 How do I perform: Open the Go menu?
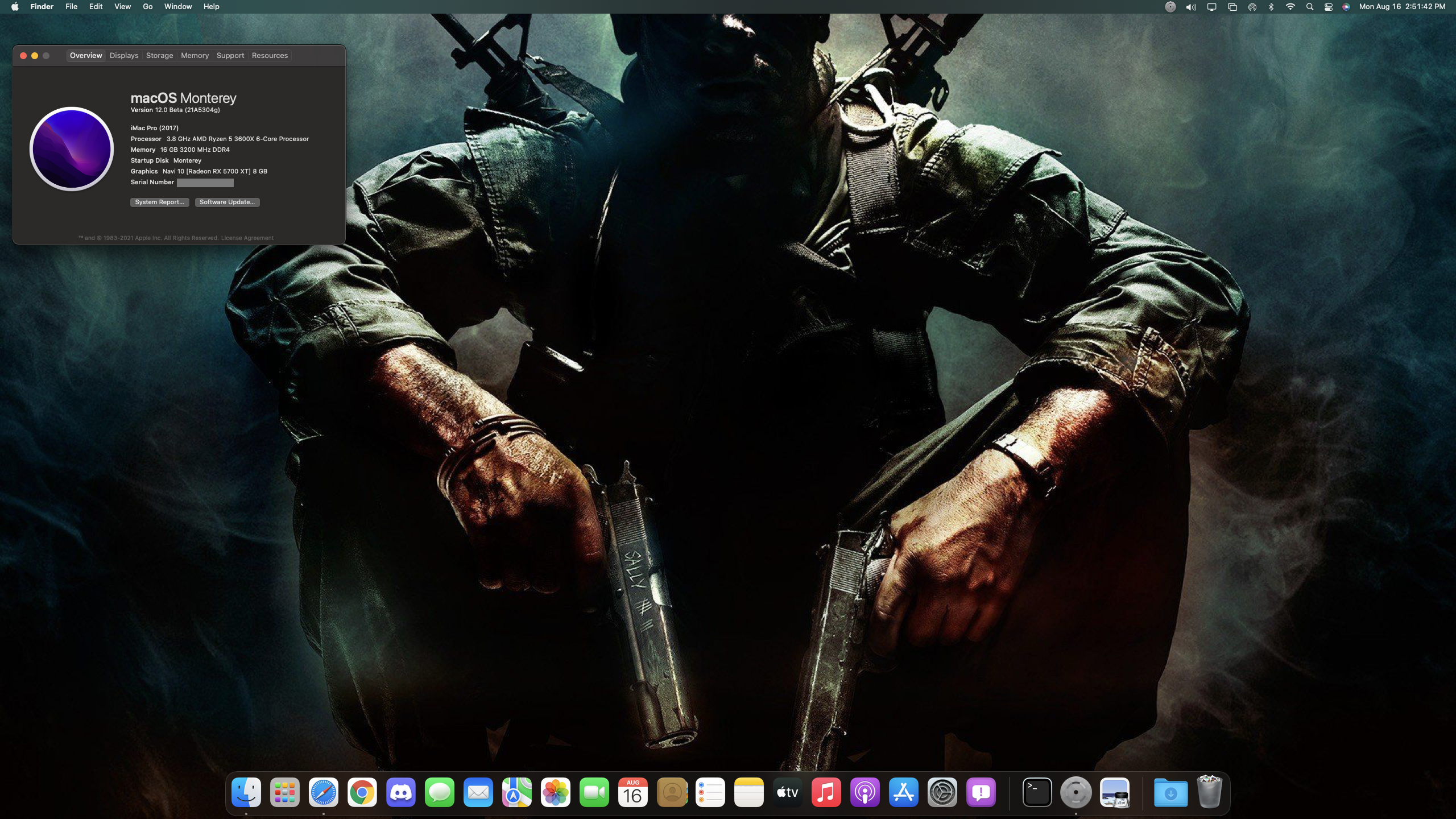(147, 7)
